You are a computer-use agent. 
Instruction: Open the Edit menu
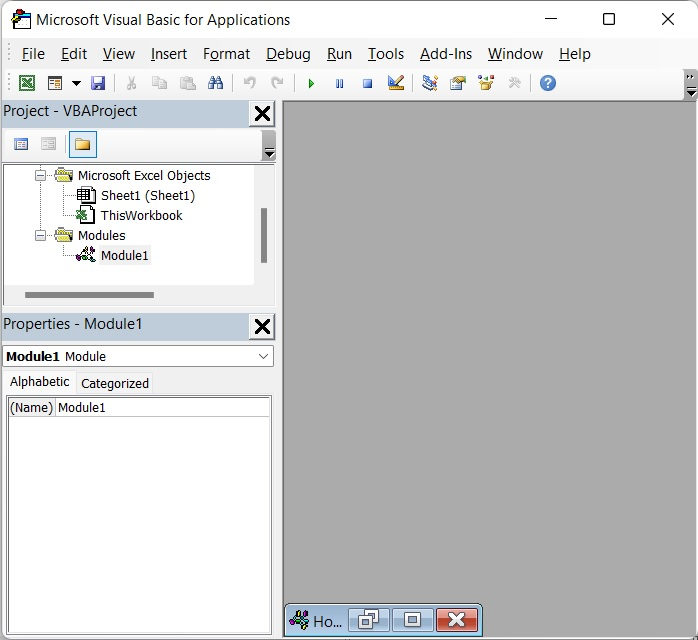74,54
